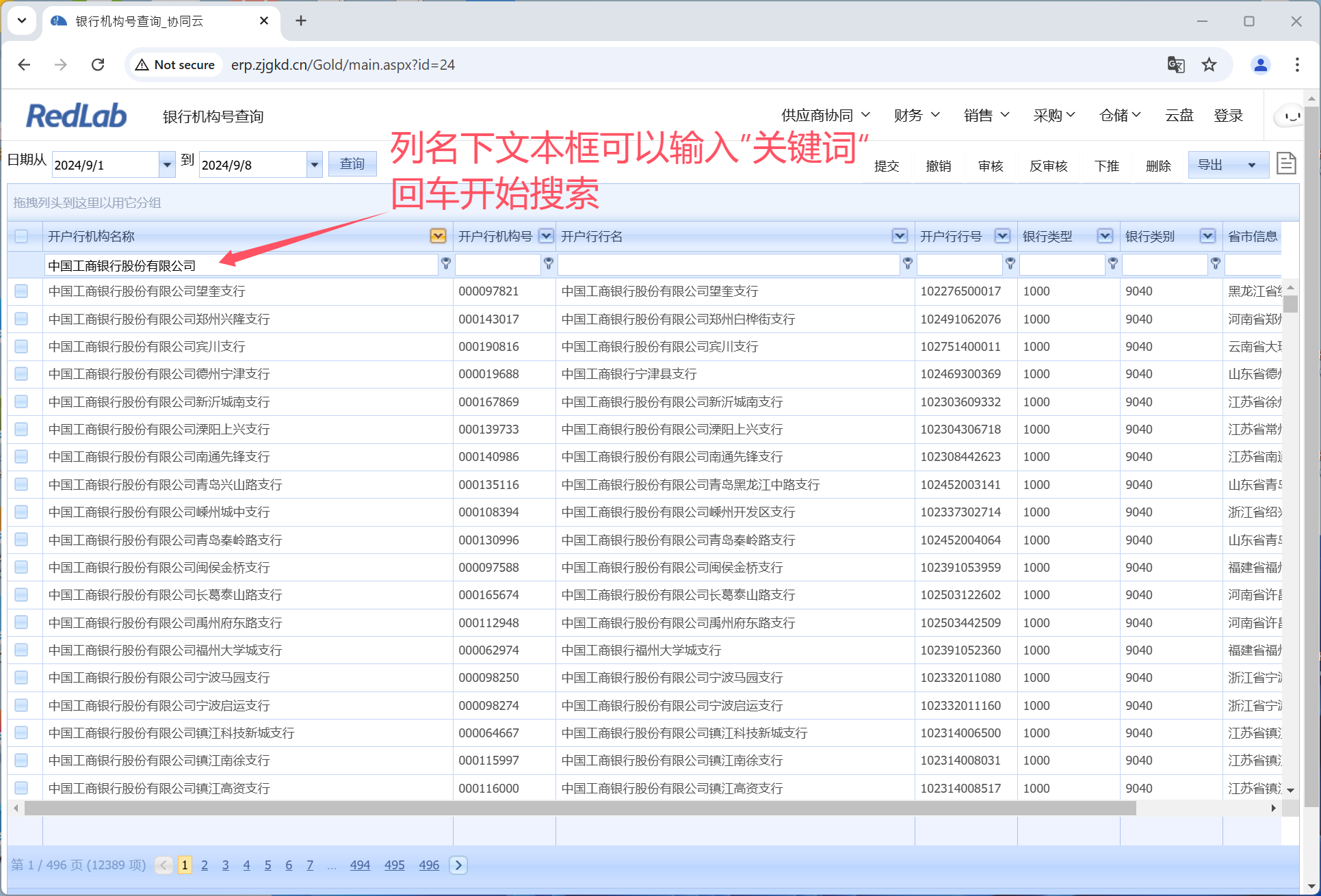Check the row for 德州宁津支行
The height and width of the screenshot is (896, 1321).
[x=21, y=374]
